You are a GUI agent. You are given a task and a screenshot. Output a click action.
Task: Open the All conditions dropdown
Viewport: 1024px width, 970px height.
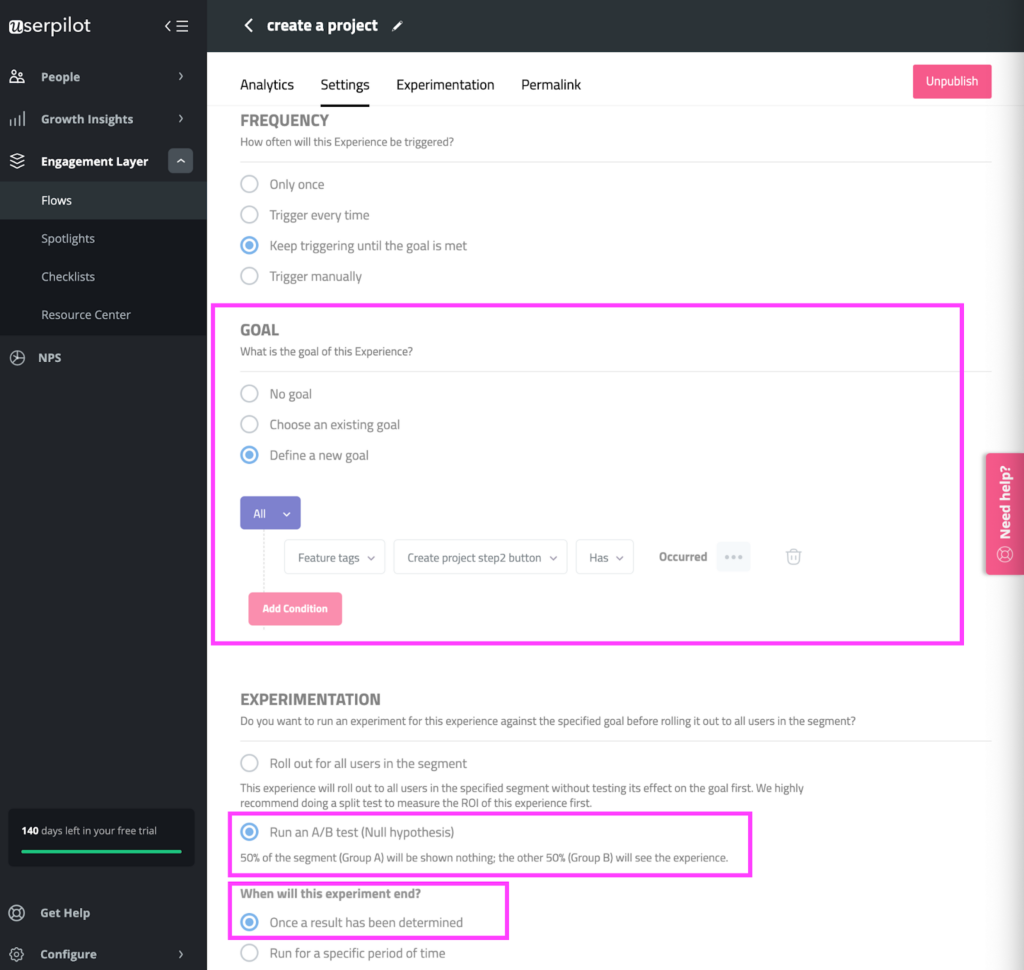point(270,513)
